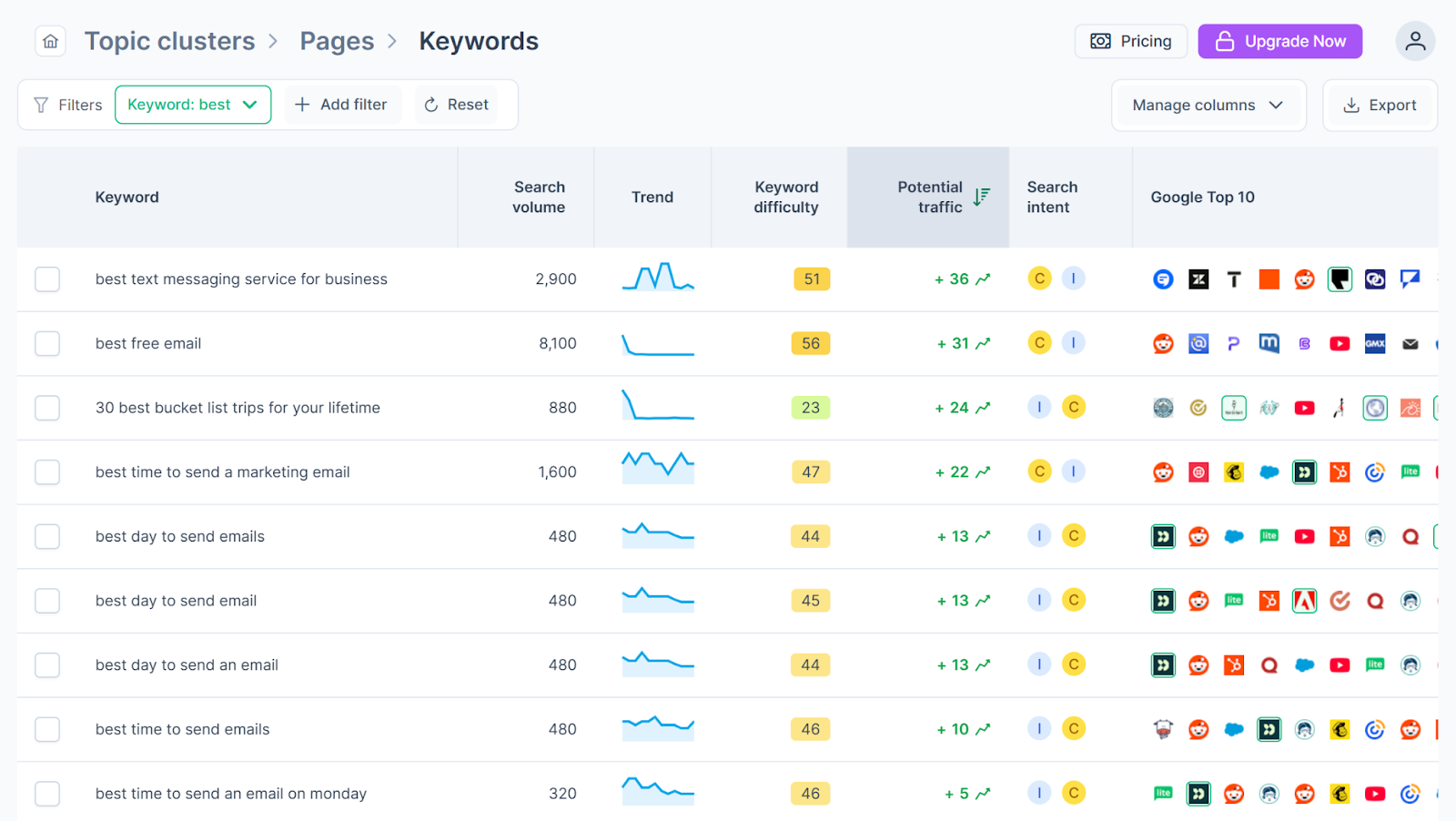The width and height of the screenshot is (1456, 821).
Task: Click the Adobe icon in best day to send email row
Action: 1304,601
